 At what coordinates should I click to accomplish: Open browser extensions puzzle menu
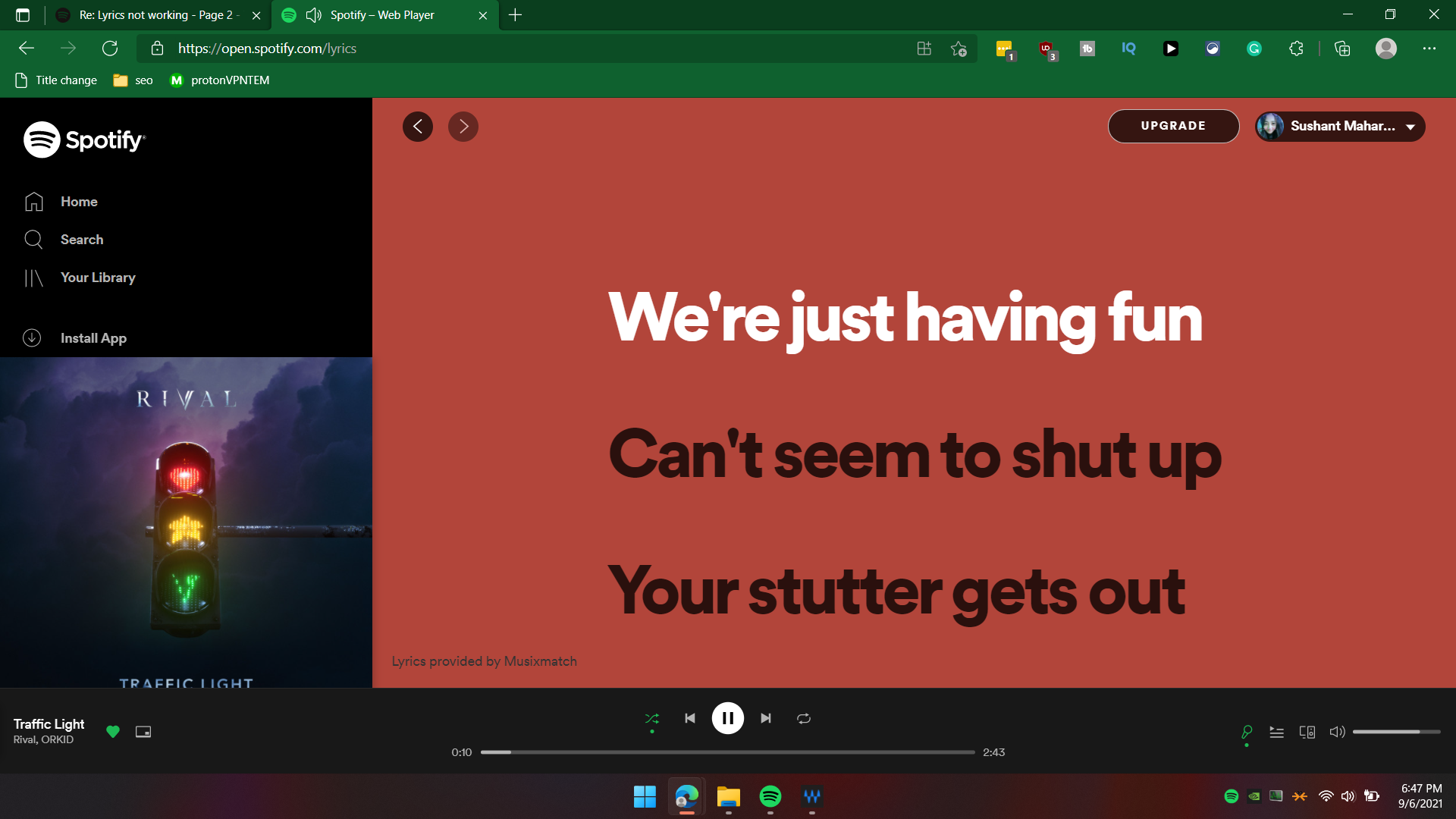[x=1296, y=49]
